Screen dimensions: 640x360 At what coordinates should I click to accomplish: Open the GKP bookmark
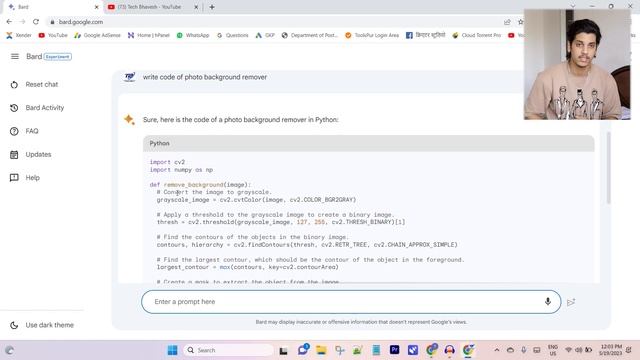pyautogui.click(x=265, y=36)
